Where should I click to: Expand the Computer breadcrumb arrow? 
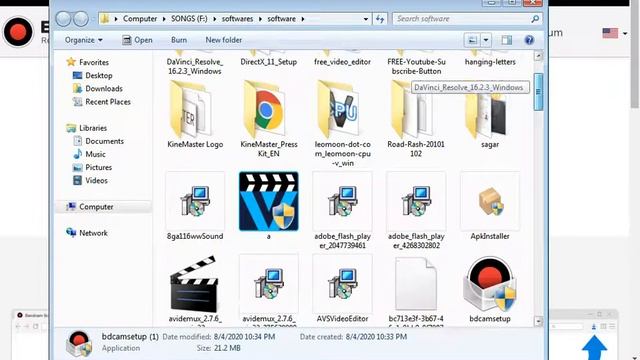point(164,19)
